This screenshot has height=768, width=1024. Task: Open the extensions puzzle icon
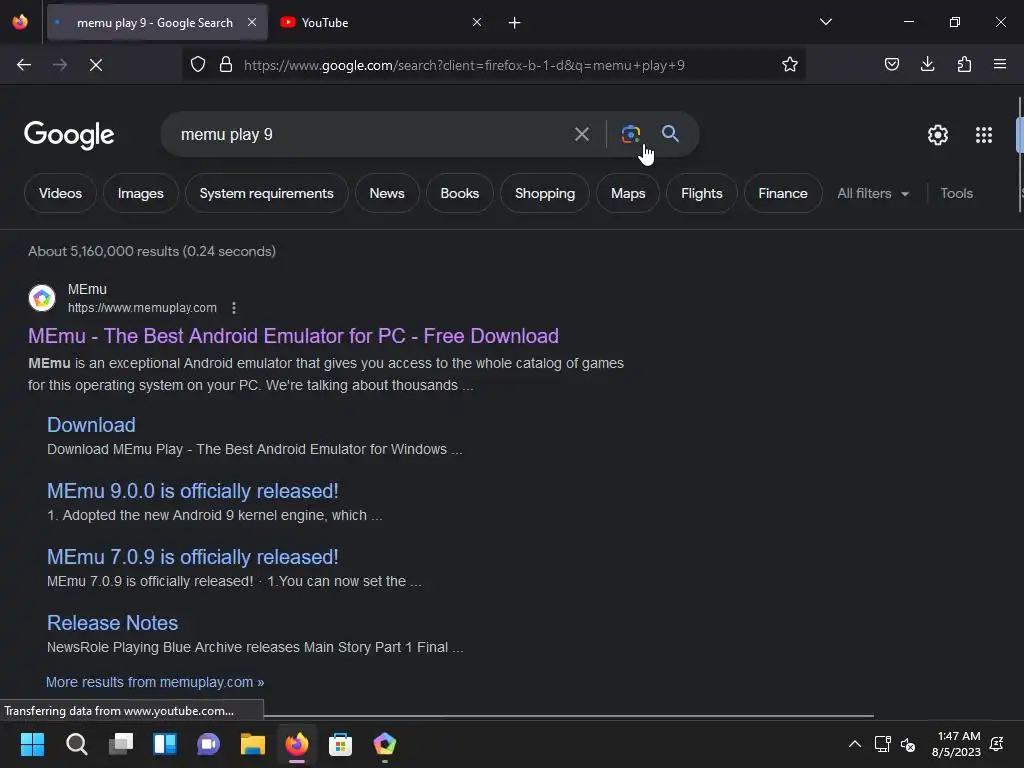pyautogui.click(x=964, y=64)
